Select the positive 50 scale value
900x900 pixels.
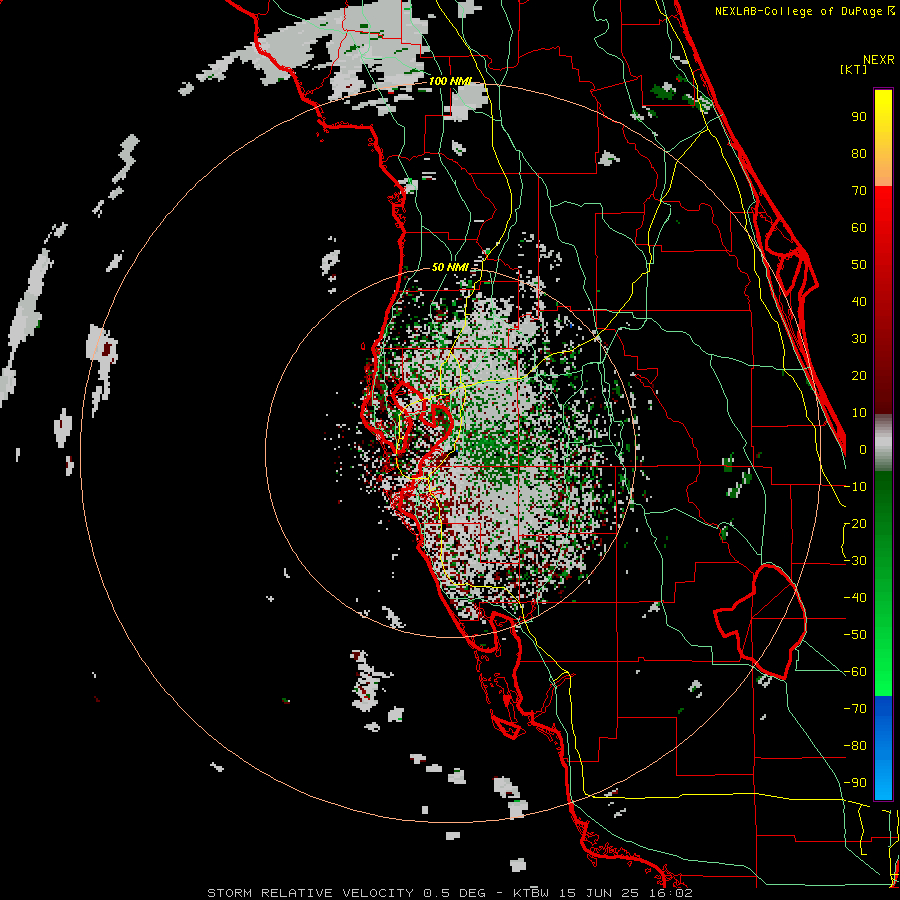tap(859, 265)
